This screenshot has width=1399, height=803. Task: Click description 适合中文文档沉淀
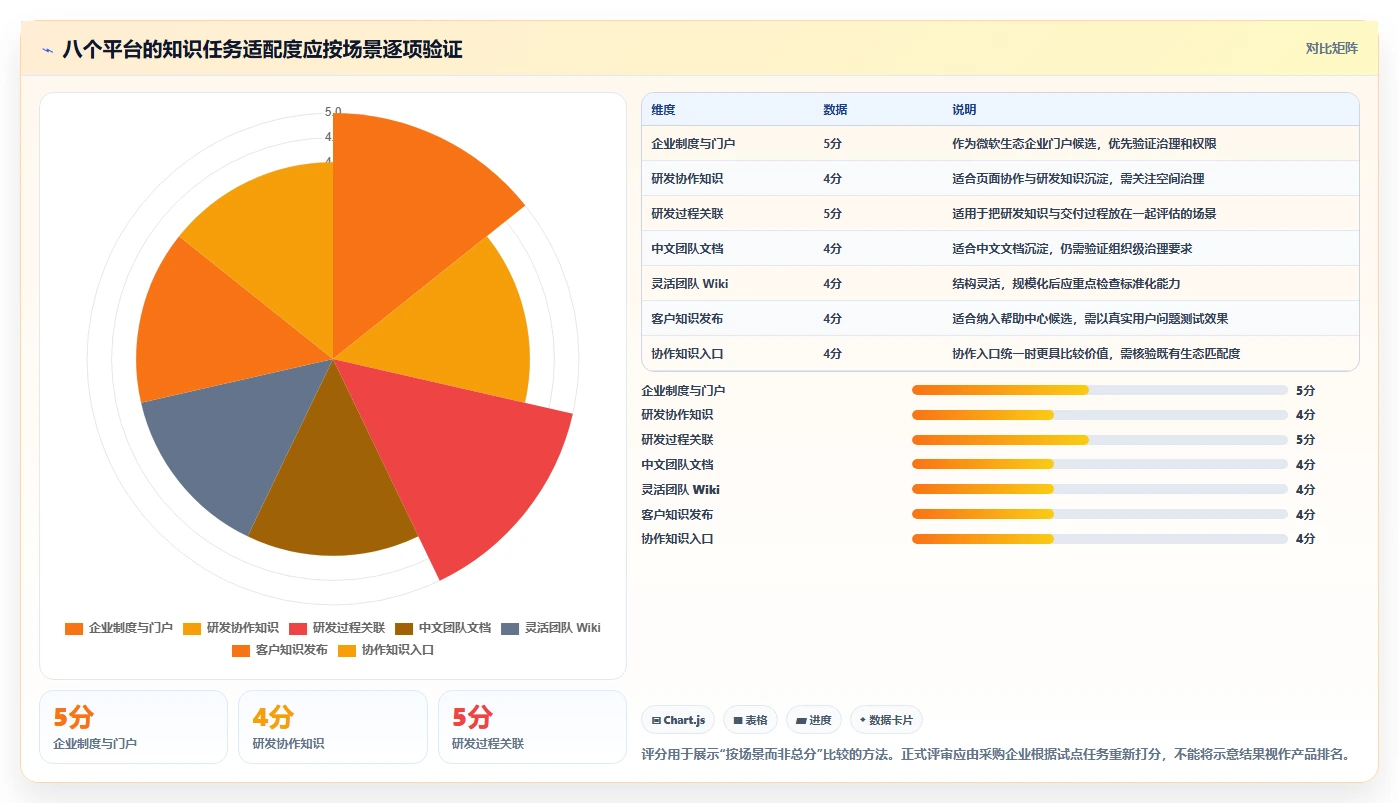click(x=1072, y=249)
